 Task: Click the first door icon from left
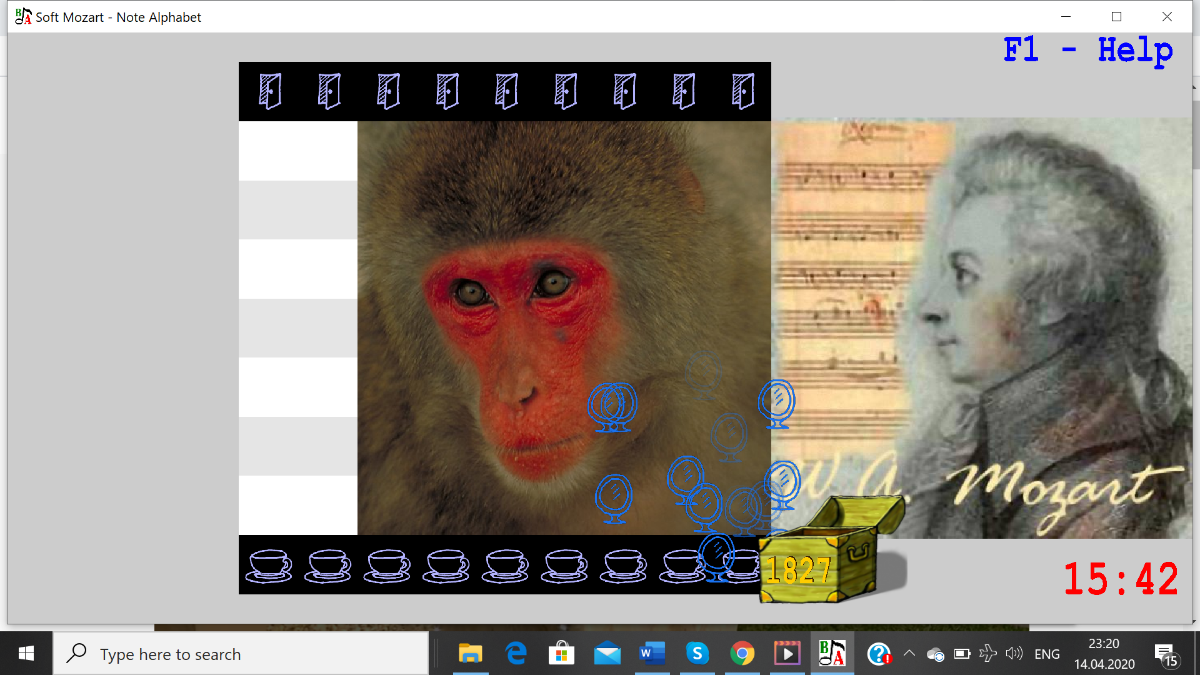(x=269, y=91)
